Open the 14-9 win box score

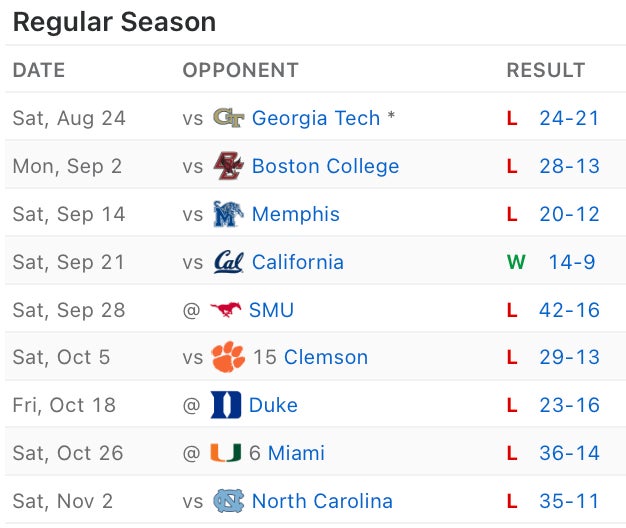572,262
